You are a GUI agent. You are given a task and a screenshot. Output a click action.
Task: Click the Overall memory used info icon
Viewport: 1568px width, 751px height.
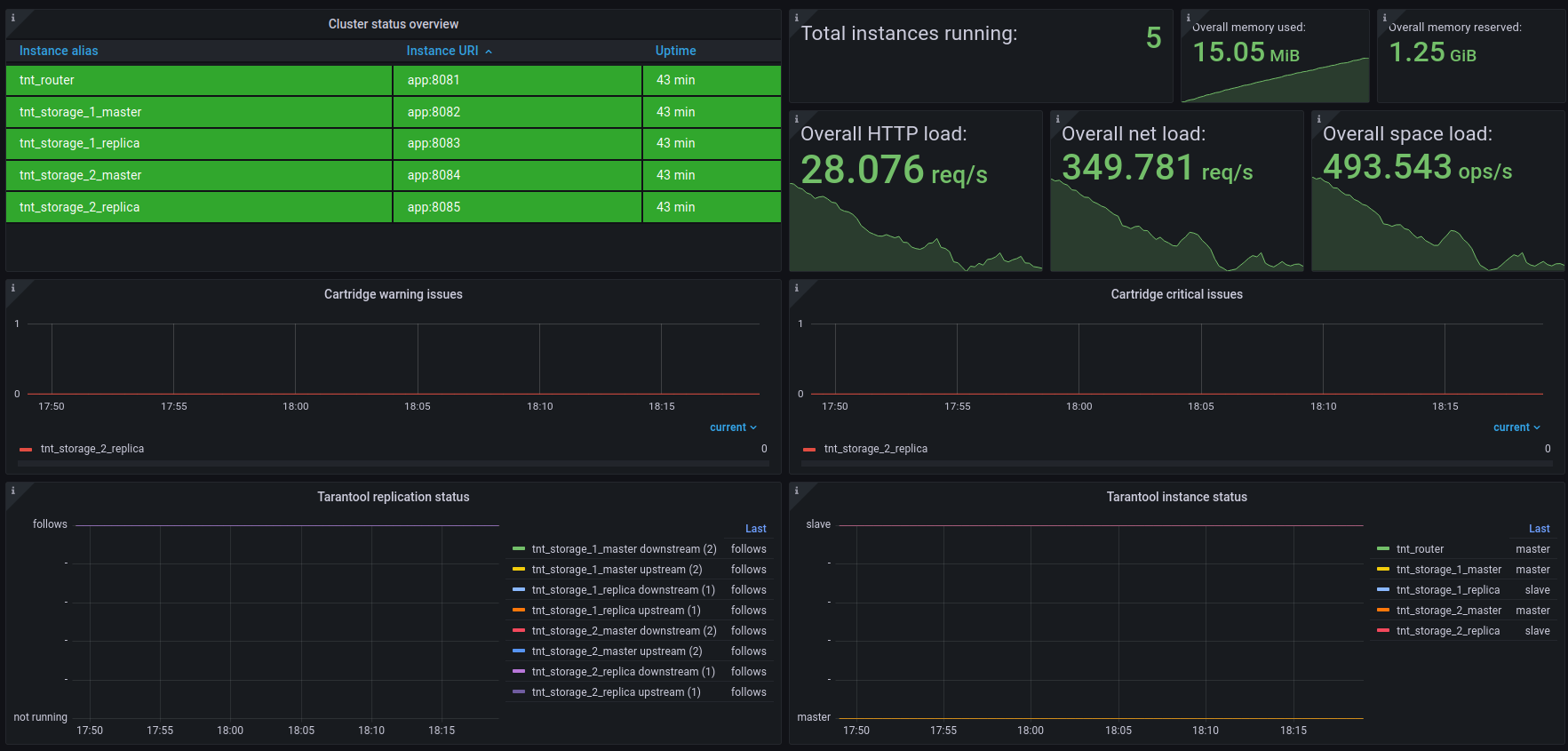click(x=1188, y=18)
